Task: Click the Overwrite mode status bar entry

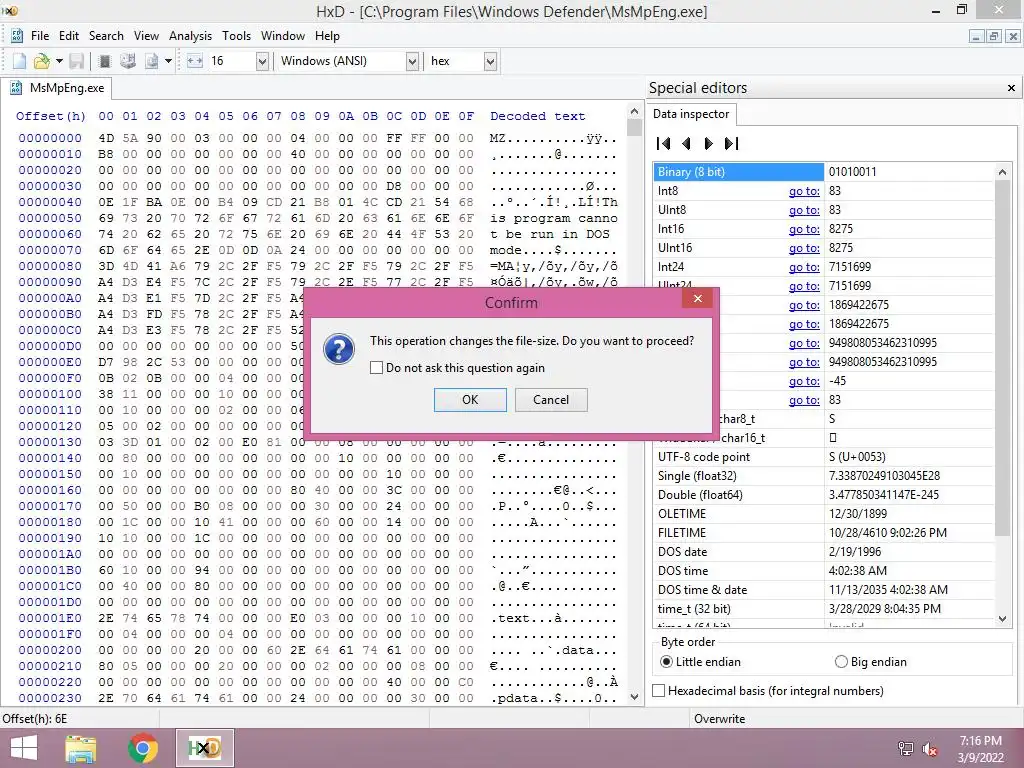Action: [x=720, y=718]
